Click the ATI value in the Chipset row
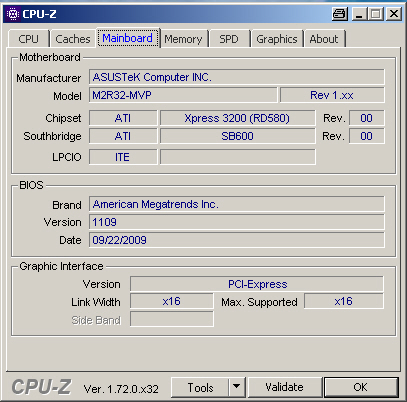This screenshot has width=407, height=402. (123, 118)
